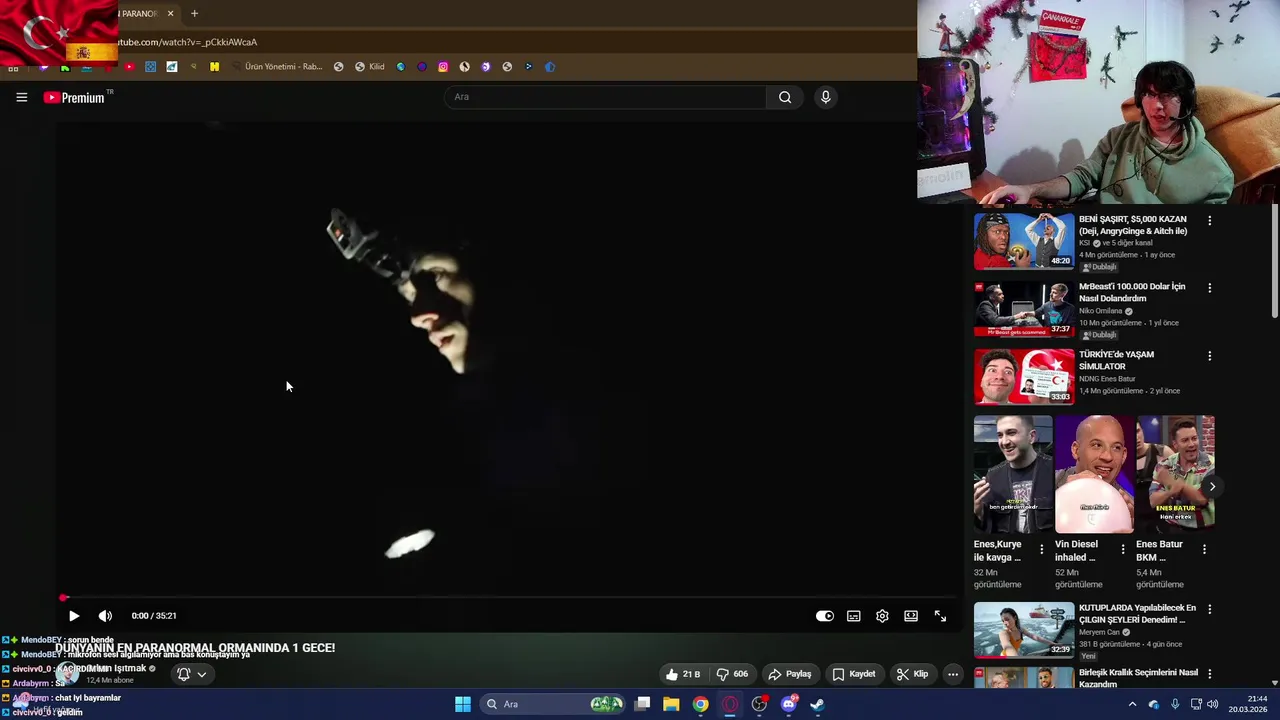Screen dimensions: 1280x720
Task: Switch to Opera GX on taskbar
Action: pyautogui.click(x=730, y=704)
